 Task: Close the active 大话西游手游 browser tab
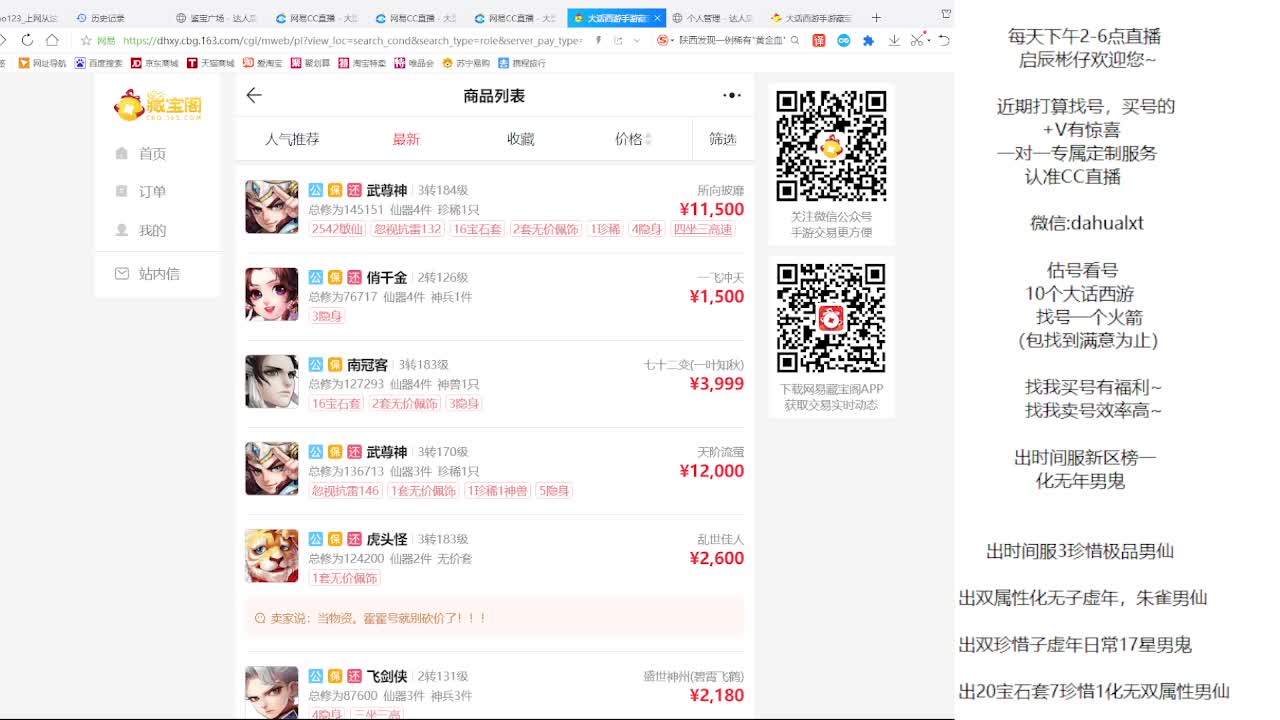658,18
